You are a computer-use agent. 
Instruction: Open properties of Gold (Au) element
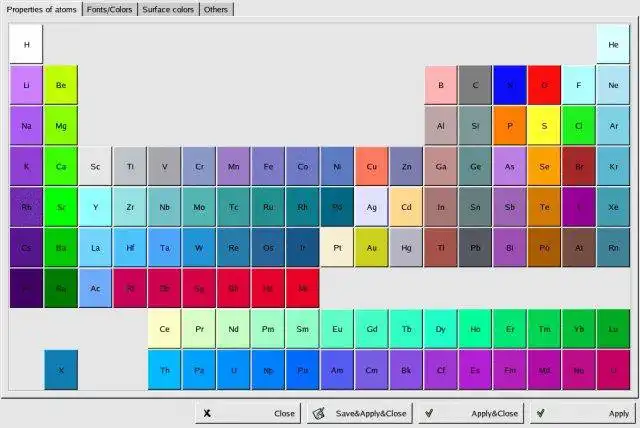coord(371,248)
